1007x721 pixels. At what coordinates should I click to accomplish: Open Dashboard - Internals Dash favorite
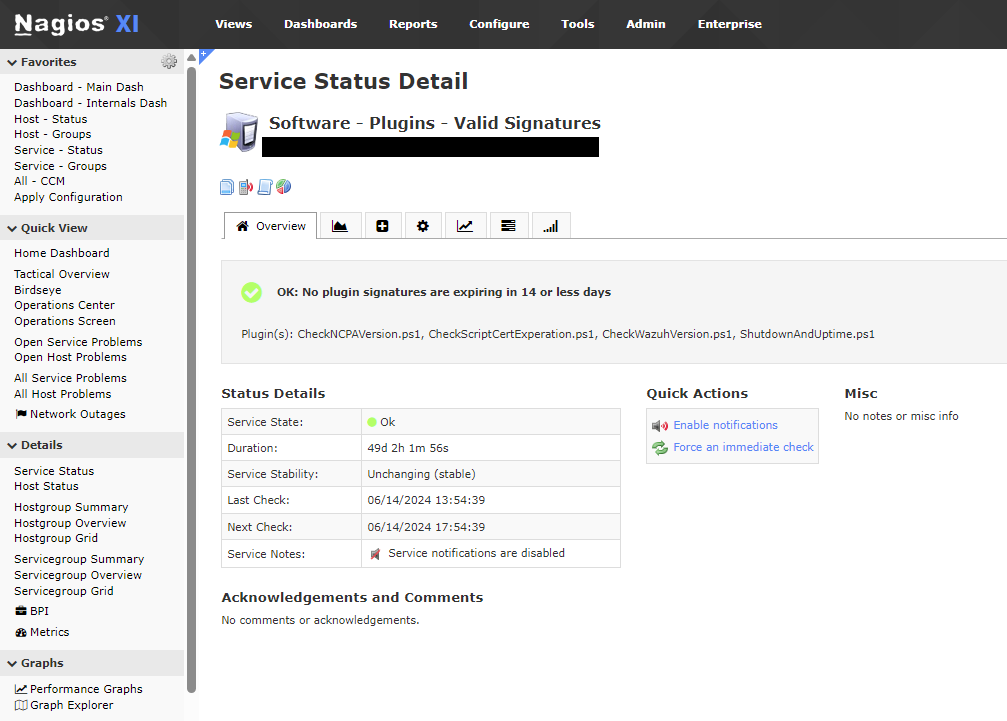pyautogui.click(x=91, y=103)
